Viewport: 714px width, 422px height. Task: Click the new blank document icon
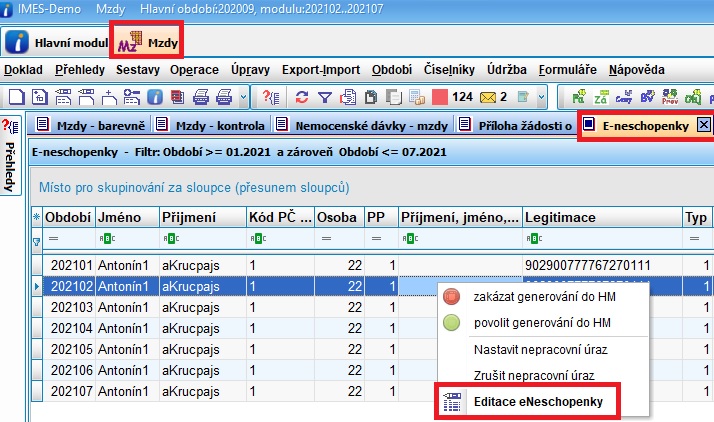tap(15, 97)
